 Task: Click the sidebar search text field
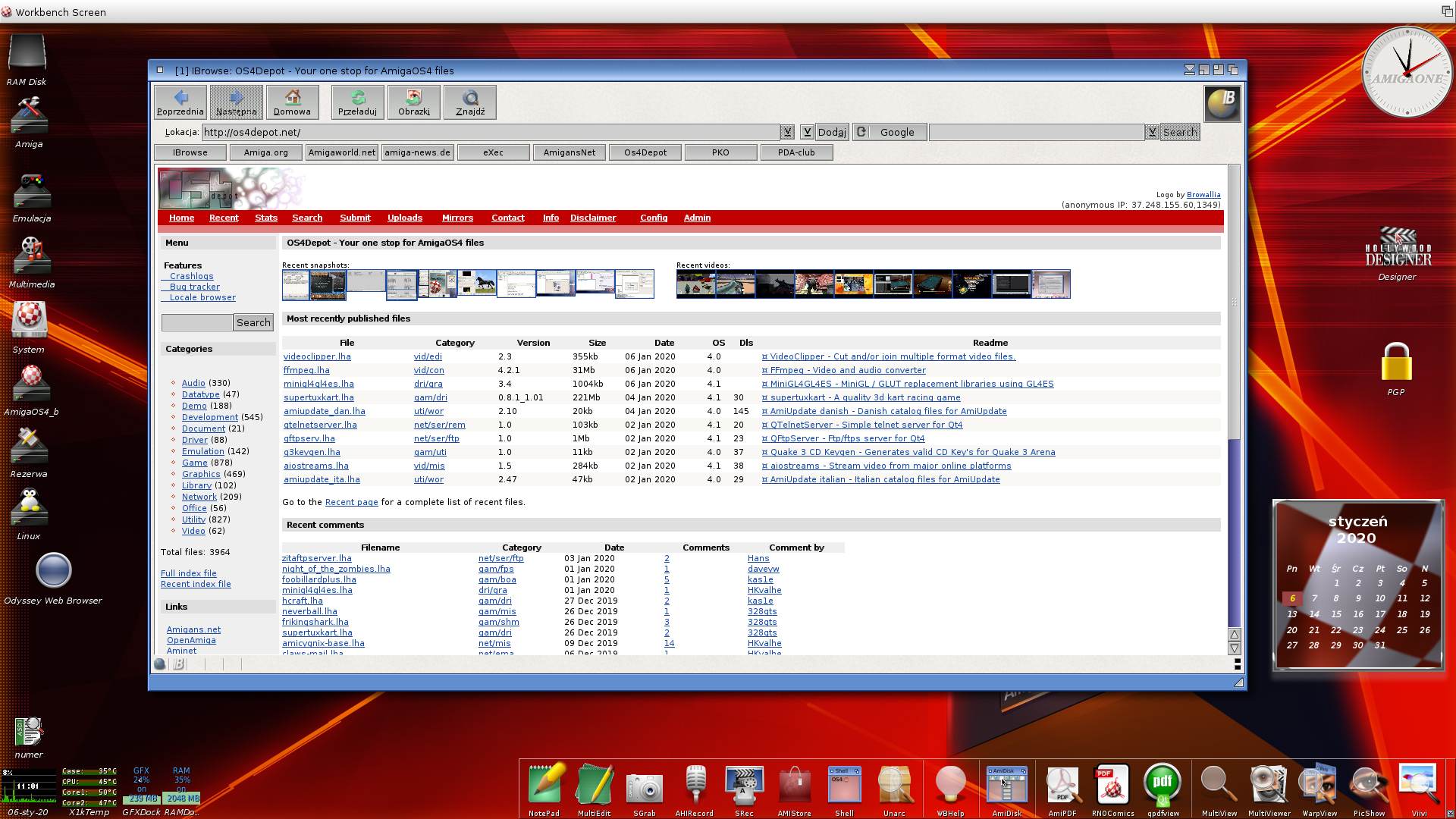pos(197,322)
